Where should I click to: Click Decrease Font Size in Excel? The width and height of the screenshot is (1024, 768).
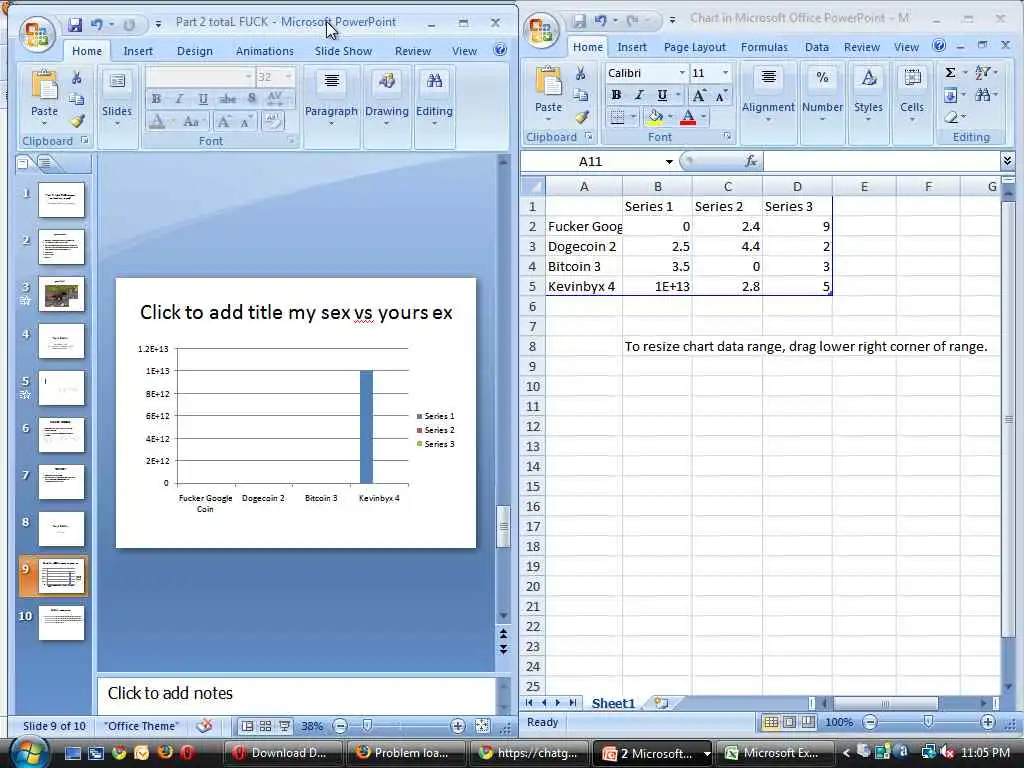coord(721,95)
